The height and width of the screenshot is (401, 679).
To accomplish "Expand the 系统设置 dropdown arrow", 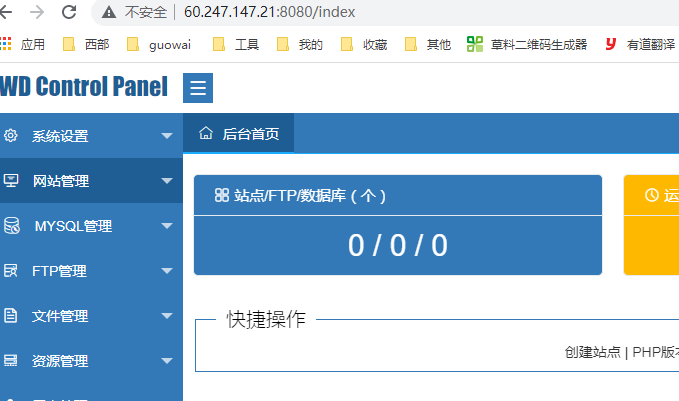I will (x=167, y=137).
